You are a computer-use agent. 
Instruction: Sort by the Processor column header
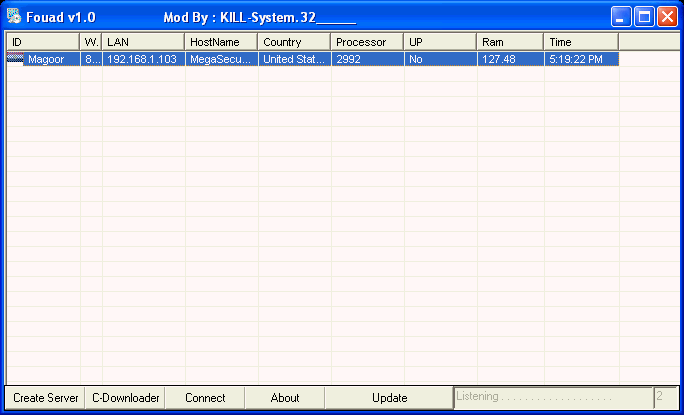pyautogui.click(x=367, y=42)
